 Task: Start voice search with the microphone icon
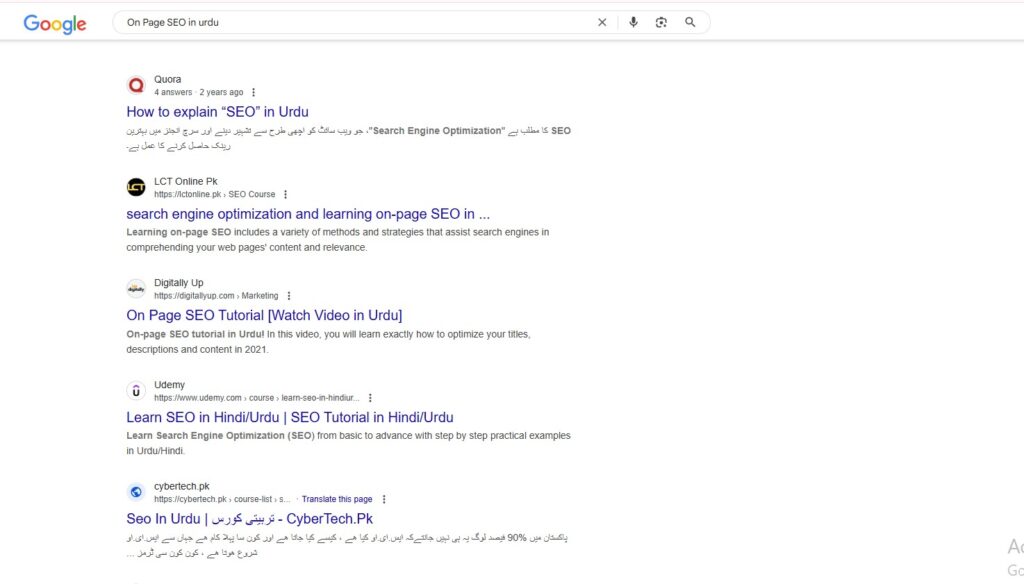(x=633, y=22)
